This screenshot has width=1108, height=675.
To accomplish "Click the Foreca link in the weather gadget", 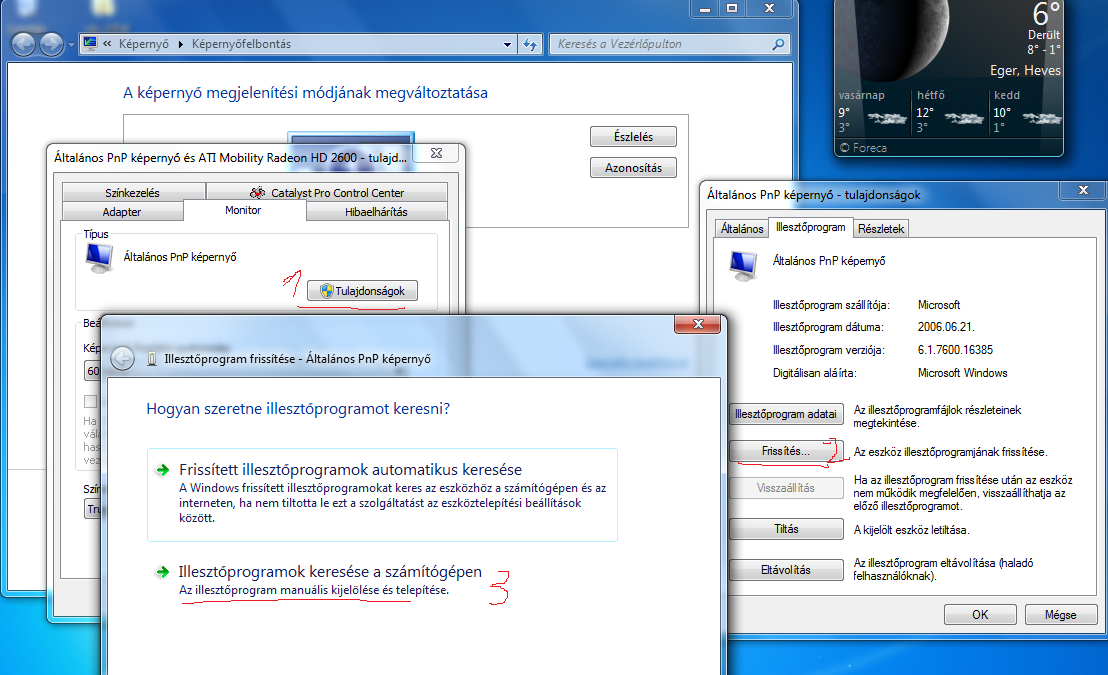I will pos(869,148).
